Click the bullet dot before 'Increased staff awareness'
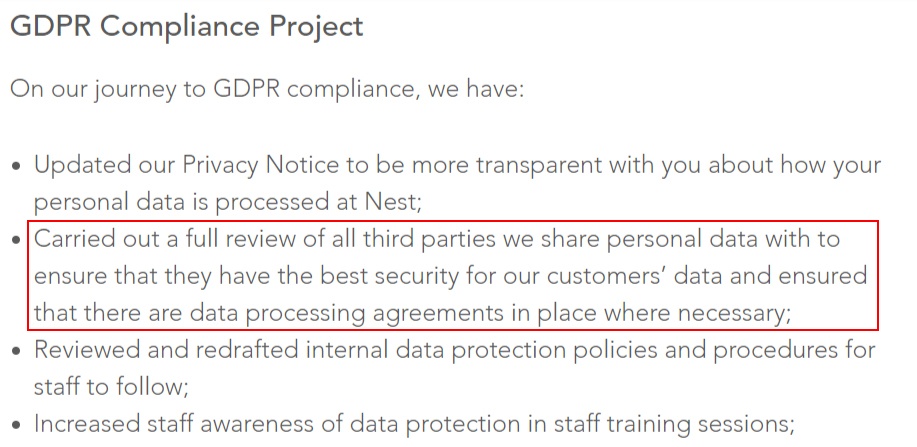 pos(16,425)
